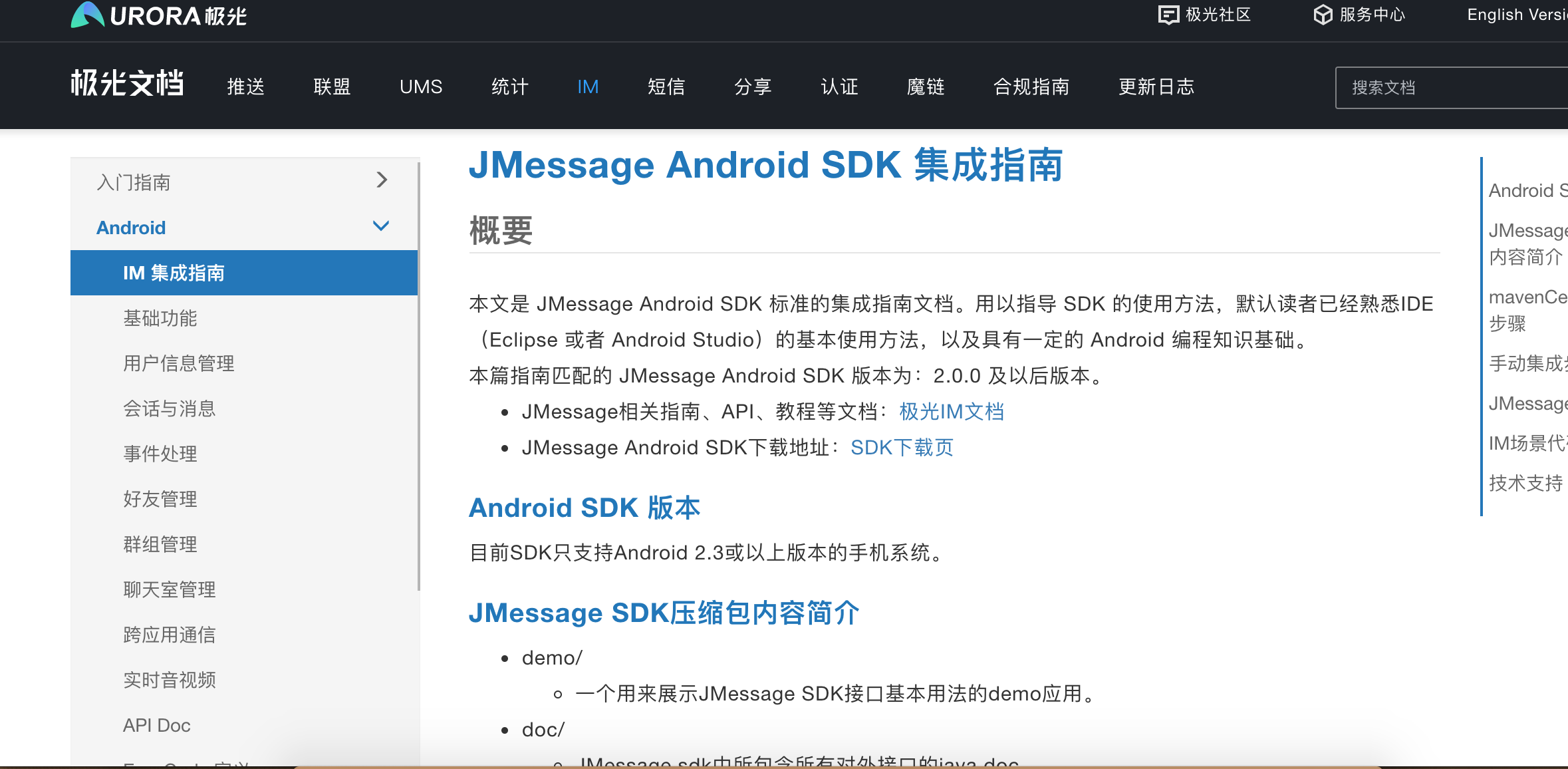Click the sidebar vertical scrollbar
Screen dimensions: 1568x769
(x=419, y=376)
